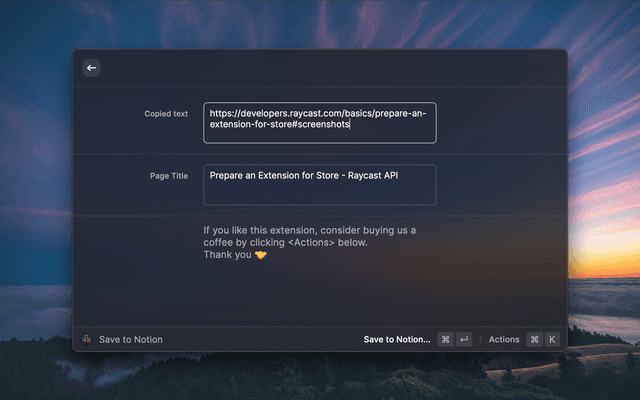Open the Actions menu

[504, 340]
